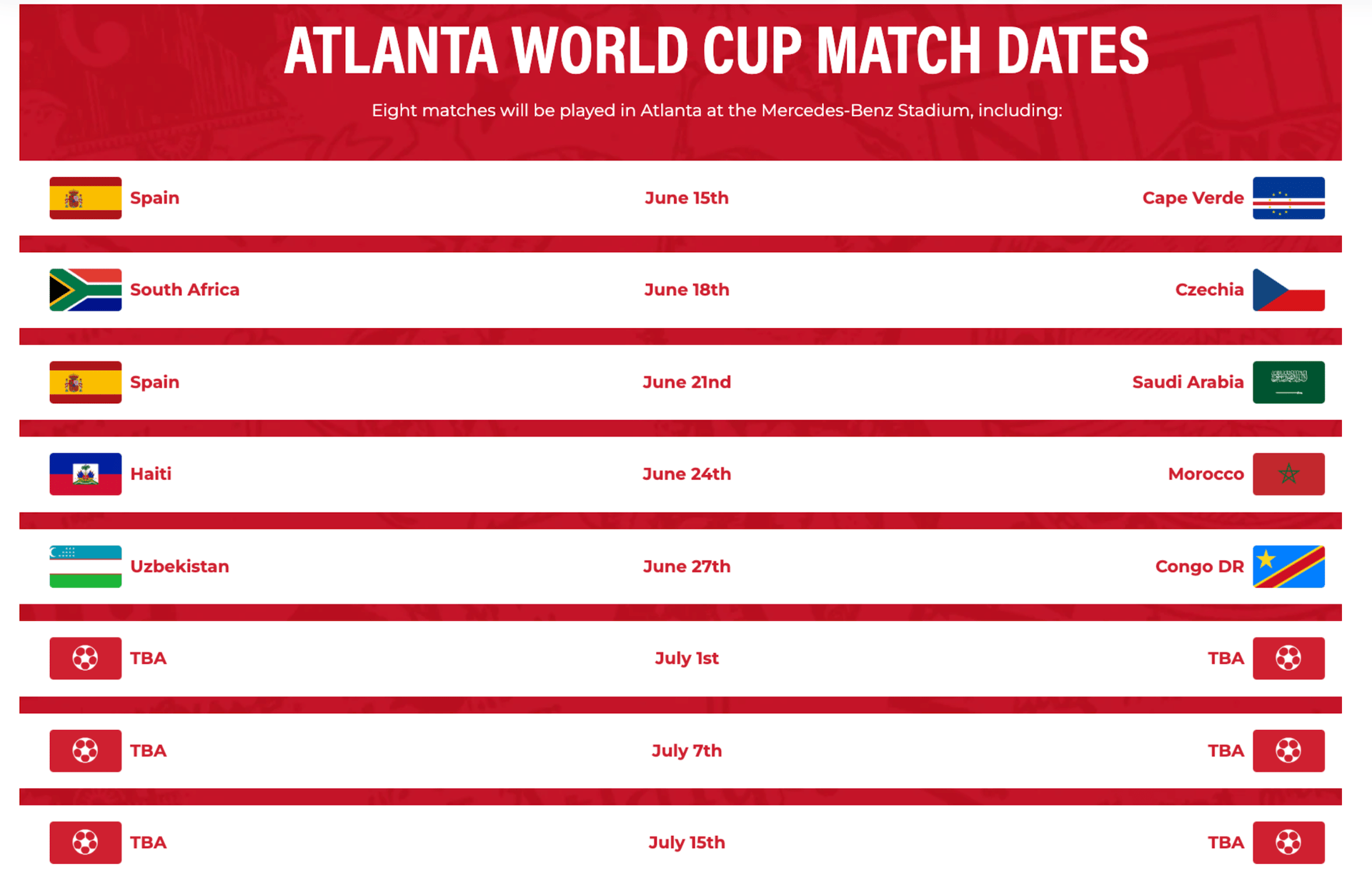The image size is (1372, 873).
Task: Click the Czechia flag icon
Action: (x=1288, y=289)
